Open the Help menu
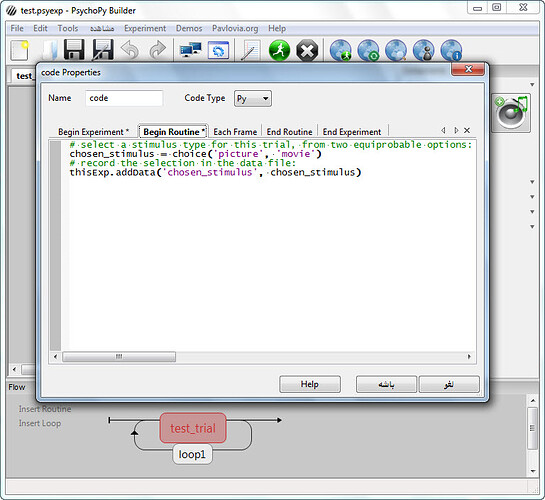This screenshot has width=545, height=500. [277, 28]
